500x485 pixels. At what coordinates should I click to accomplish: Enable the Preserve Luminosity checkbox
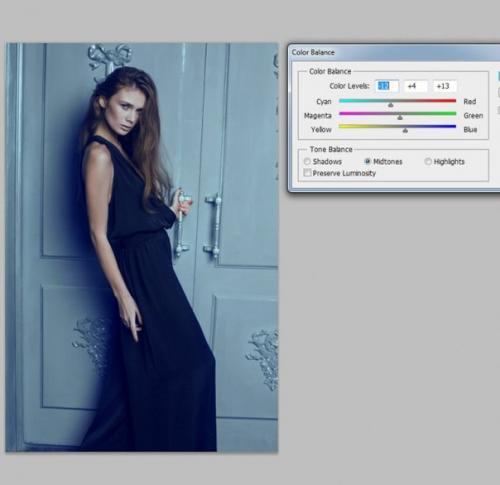307,173
